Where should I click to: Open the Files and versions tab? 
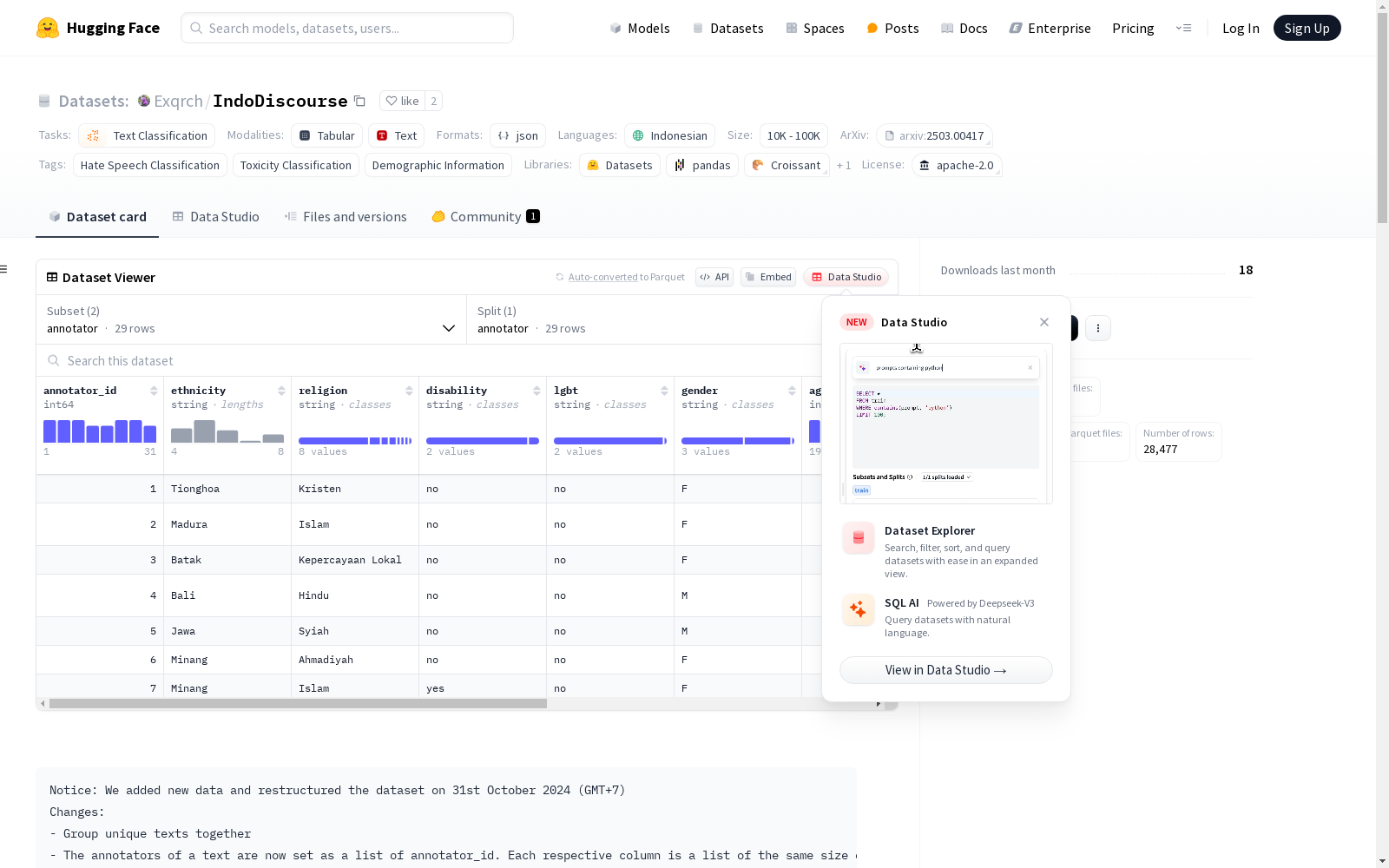pos(346,217)
